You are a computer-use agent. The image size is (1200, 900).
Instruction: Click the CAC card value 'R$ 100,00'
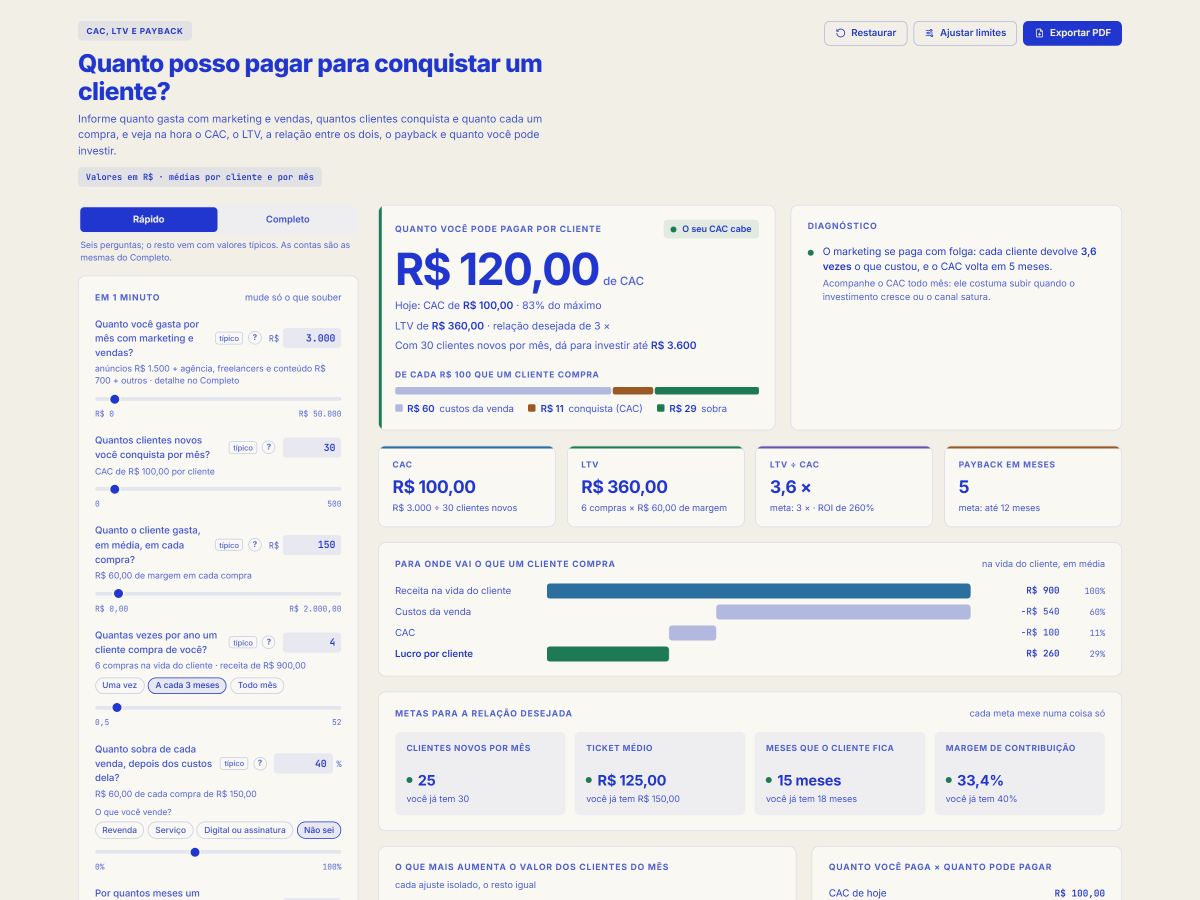434,487
